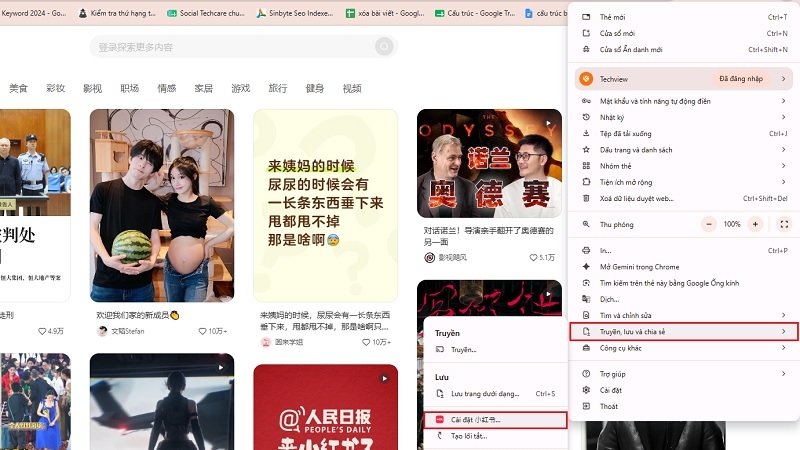
Task: Switch to Social Techcare browser tab
Action: click(206, 13)
